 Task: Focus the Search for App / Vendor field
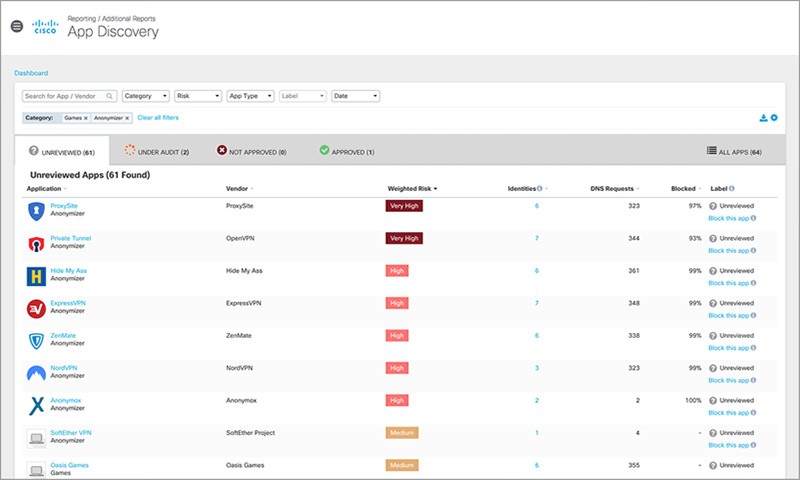click(69, 96)
